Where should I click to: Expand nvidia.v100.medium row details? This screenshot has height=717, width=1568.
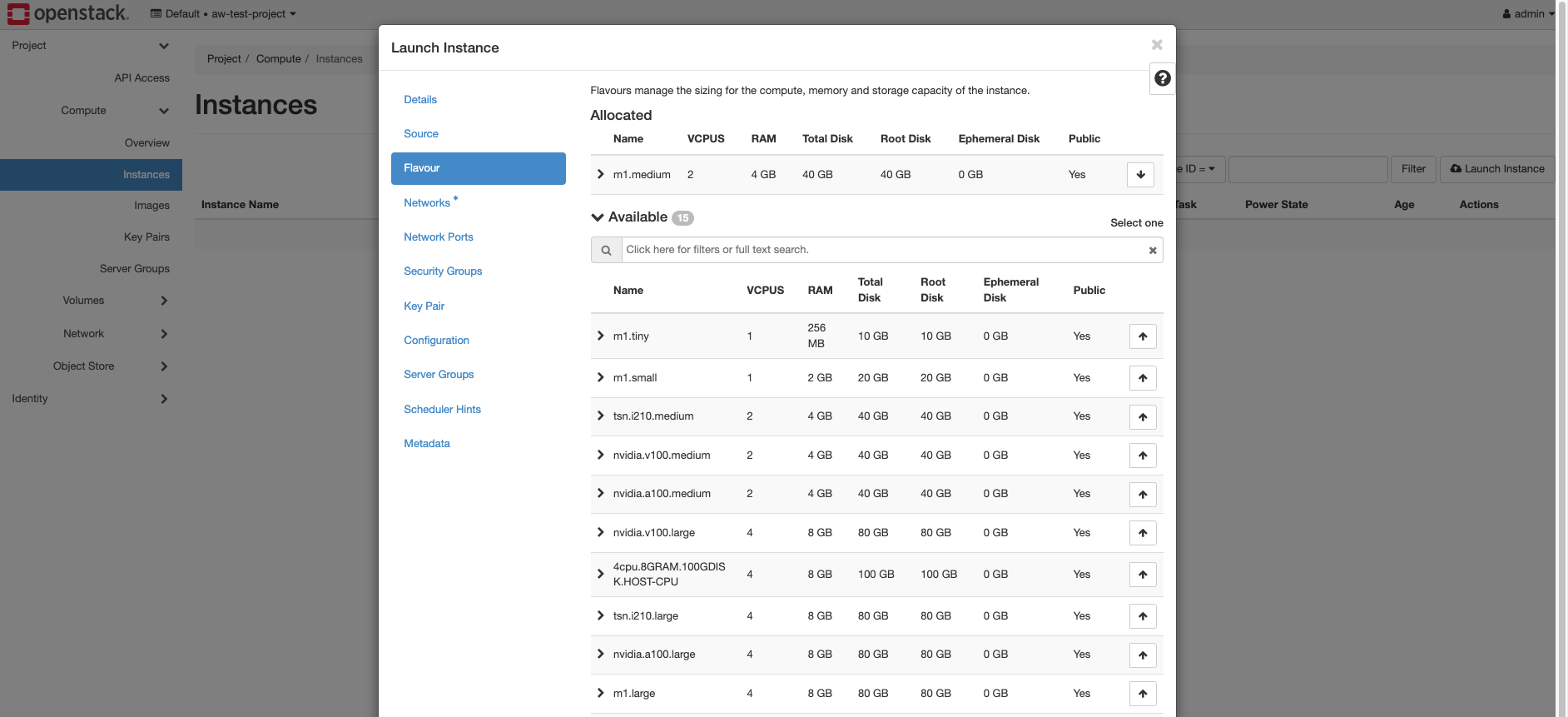(600, 455)
